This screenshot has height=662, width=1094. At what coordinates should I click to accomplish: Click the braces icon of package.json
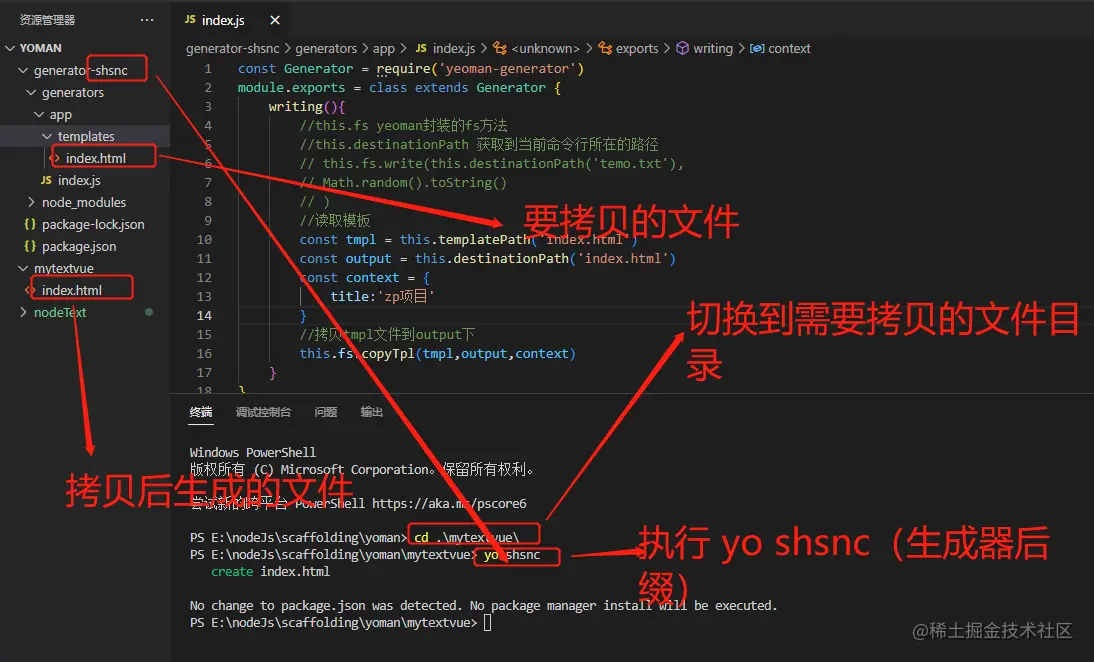pyautogui.click(x=30, y=246)
